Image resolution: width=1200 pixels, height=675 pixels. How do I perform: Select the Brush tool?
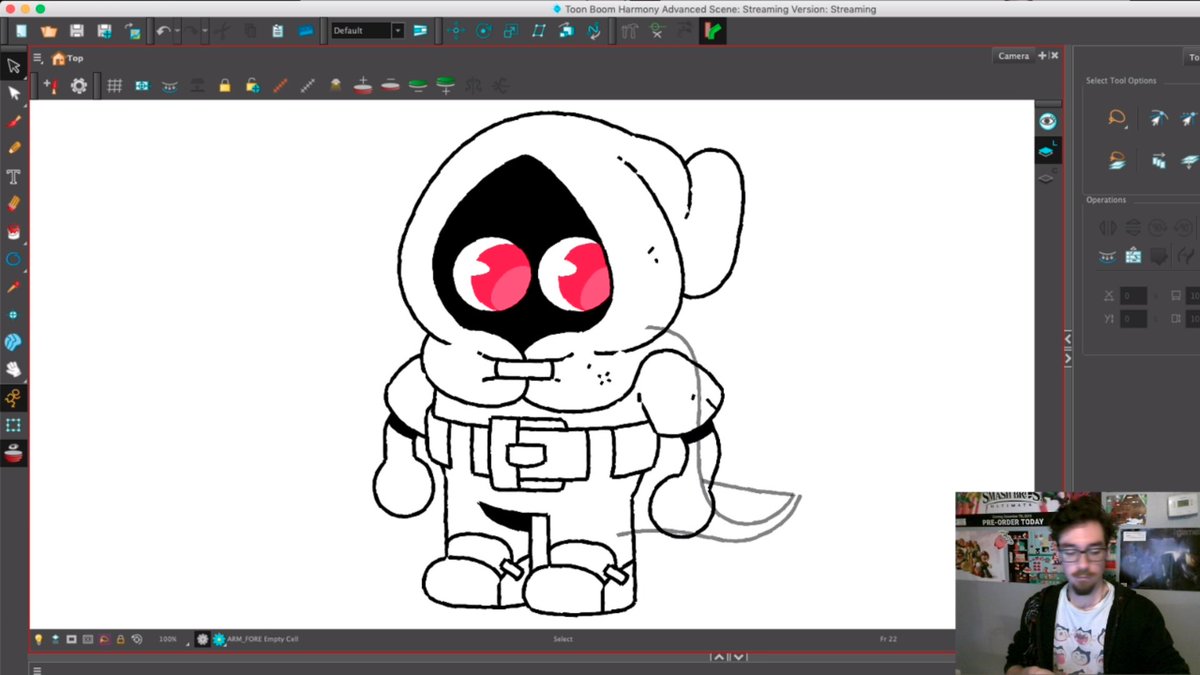(x=14, y=121)
